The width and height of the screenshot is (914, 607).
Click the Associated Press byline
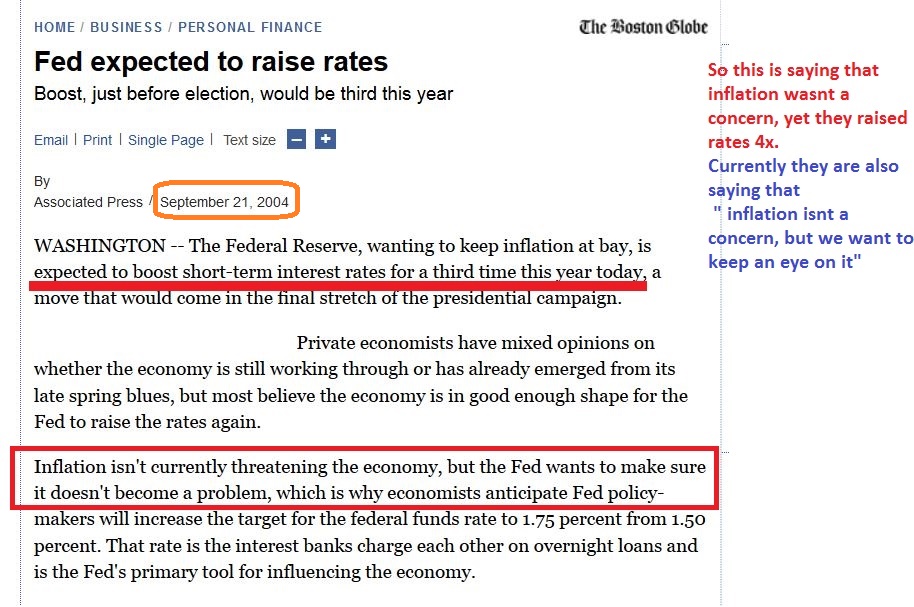pyautogui.click(x=88, y=202)
